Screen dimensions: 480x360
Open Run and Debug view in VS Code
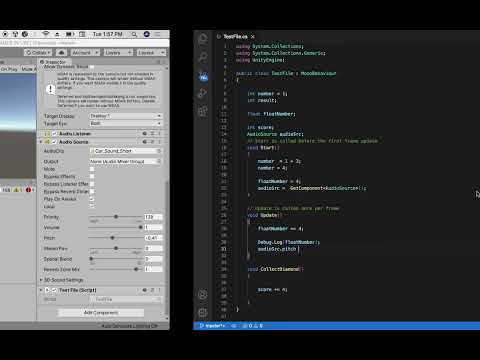tap(203, 94)
